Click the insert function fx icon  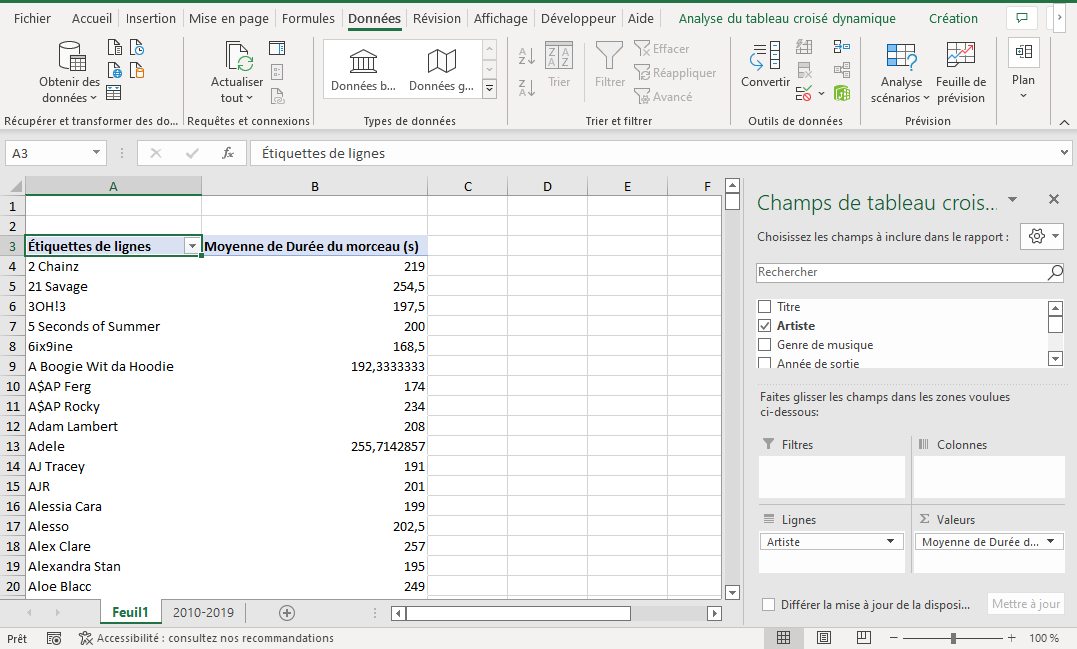tap(227, 153)
